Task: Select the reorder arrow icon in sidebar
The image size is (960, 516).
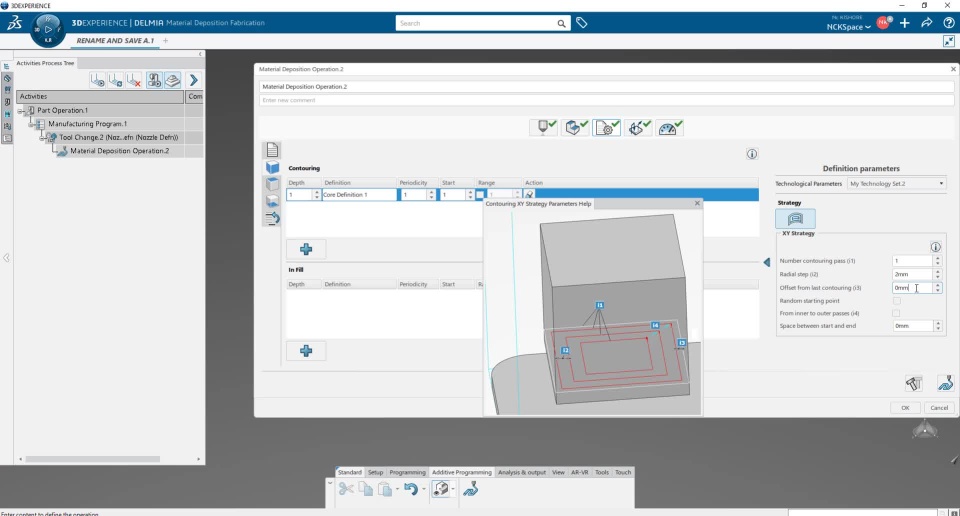Action: tap(272, 218)
